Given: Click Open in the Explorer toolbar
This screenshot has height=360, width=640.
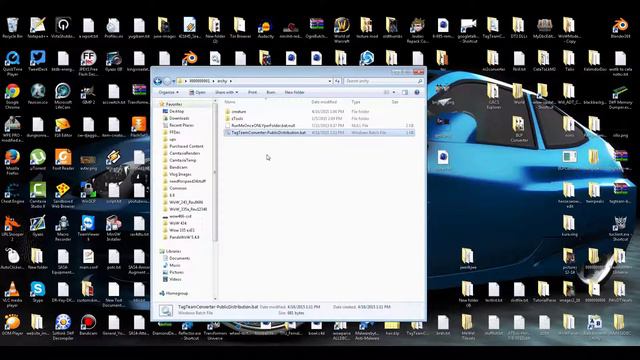Looking at the screenshot, I should [x=198, y=93].
